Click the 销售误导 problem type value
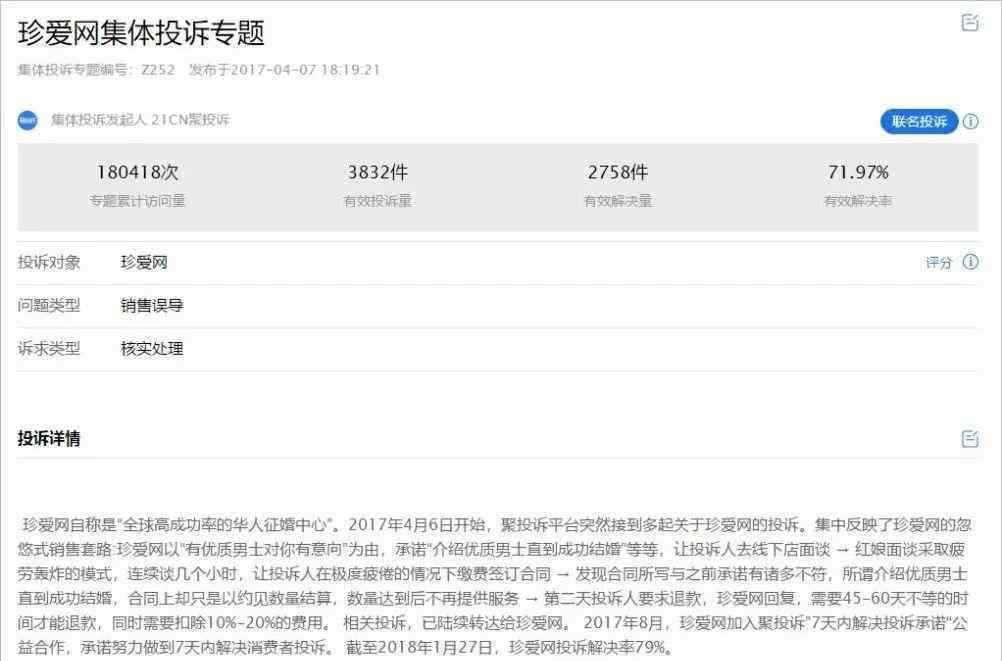Screen dimensions: 1002x661 (151, 306)
